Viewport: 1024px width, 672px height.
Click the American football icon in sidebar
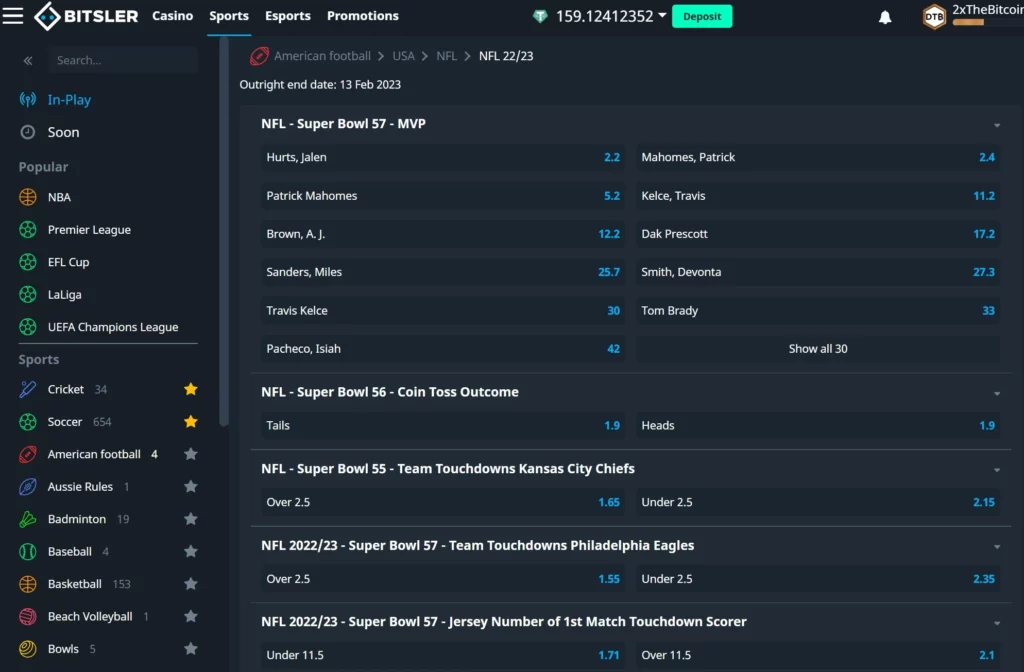(27, 454)
